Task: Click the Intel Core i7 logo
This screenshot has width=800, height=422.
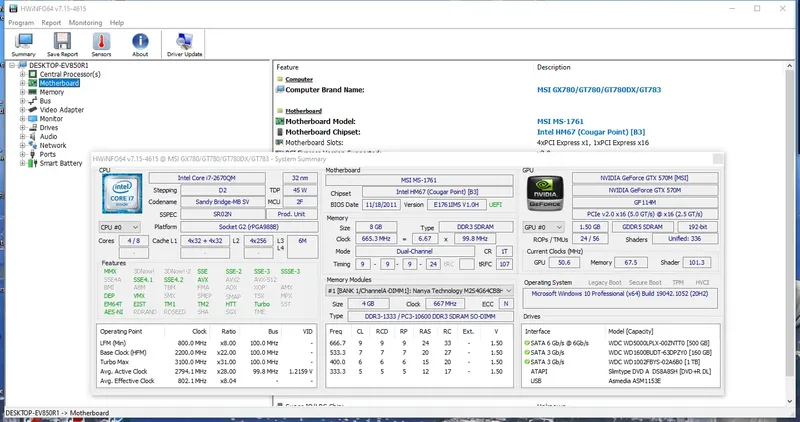Action: pos(123,192)
